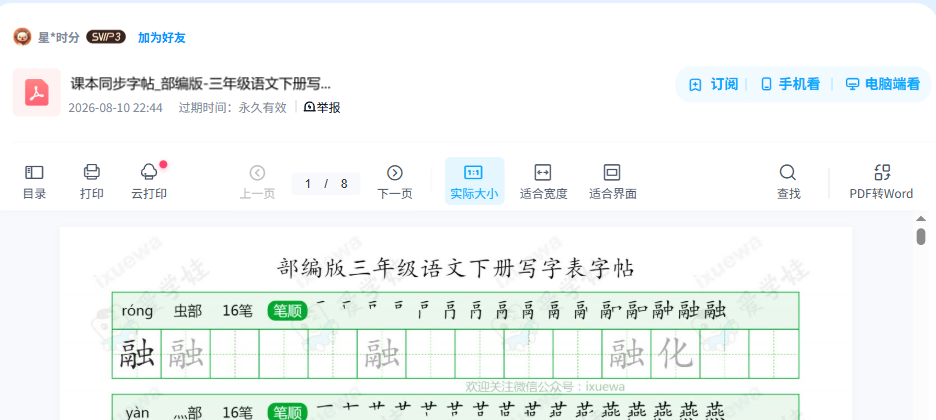The width and height of the screenshot is (936, 420).
Task: Click the page heading 部编版三年级语文下册写字表字帖
Action: click(x=455, y=268)
